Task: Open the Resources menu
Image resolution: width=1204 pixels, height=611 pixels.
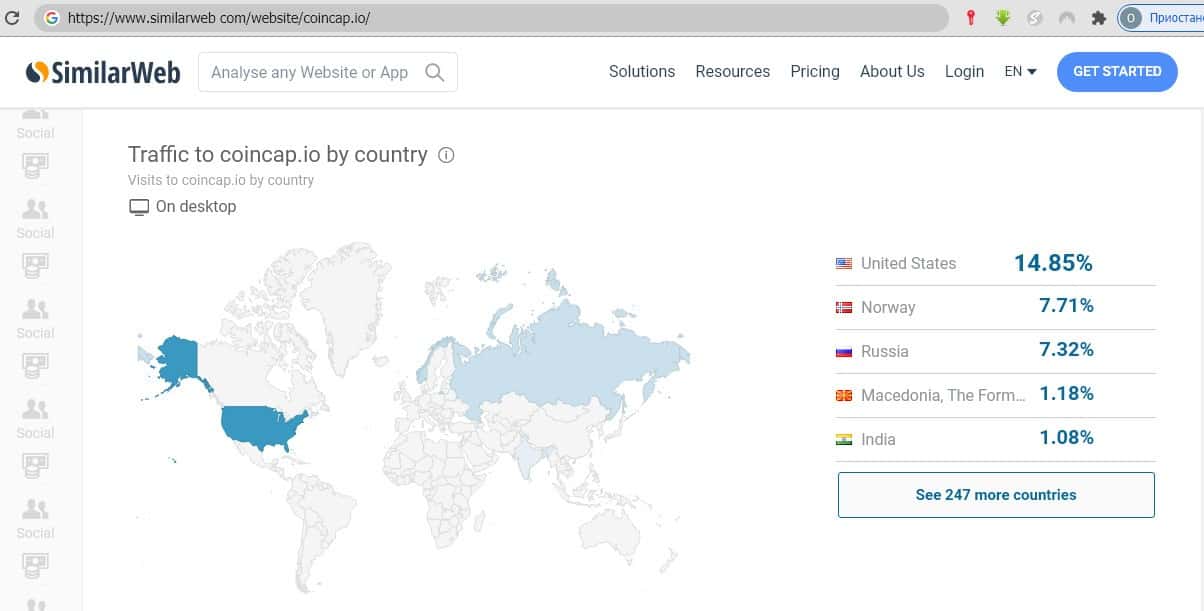Action: [x=733, y=72]
